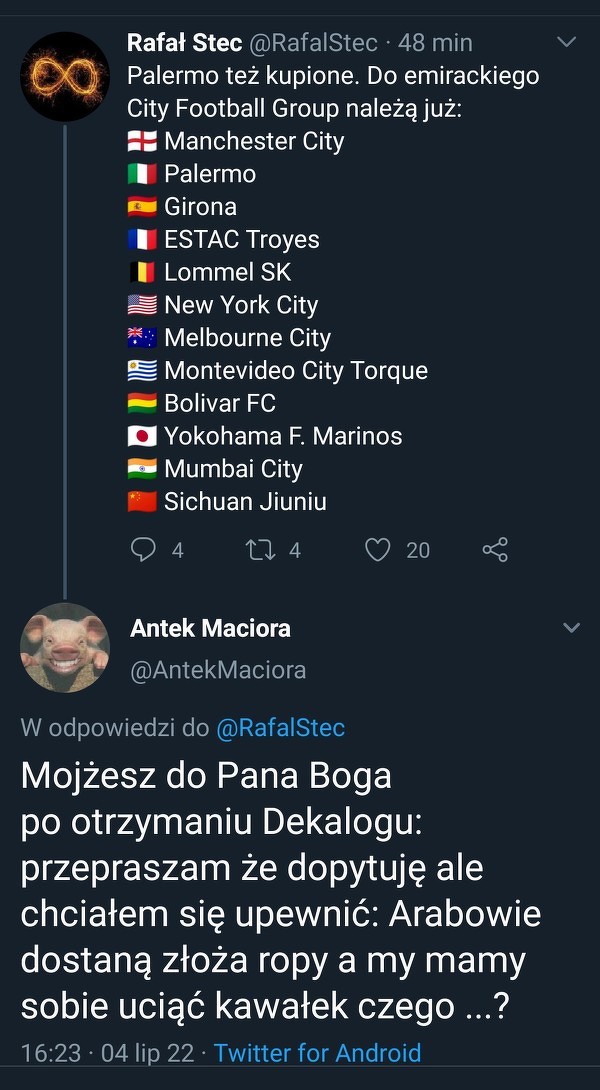
Task: Open Antek Maciora's pig avatar
Action: [x=64, y=647]
